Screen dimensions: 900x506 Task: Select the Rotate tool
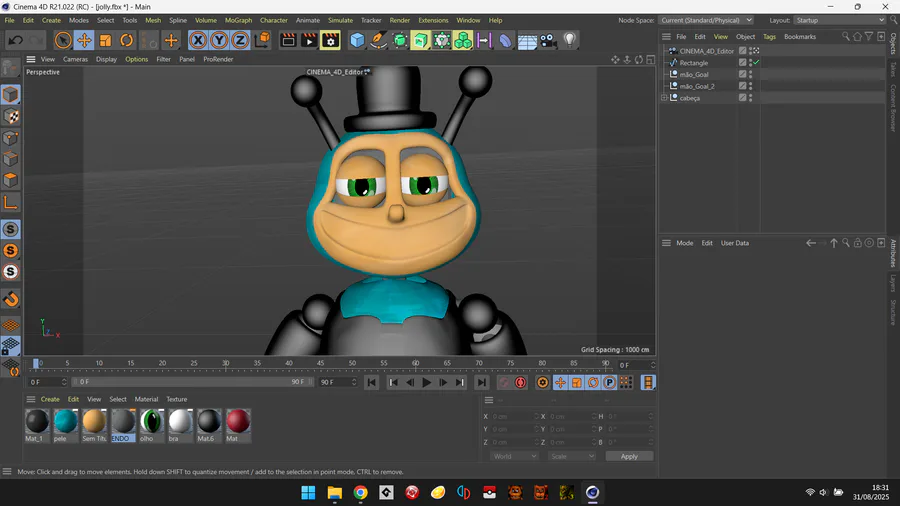[127, 40]
